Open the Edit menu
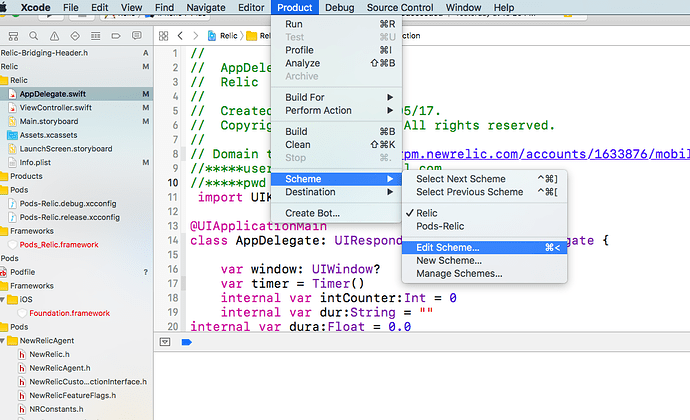 point(99,7)
